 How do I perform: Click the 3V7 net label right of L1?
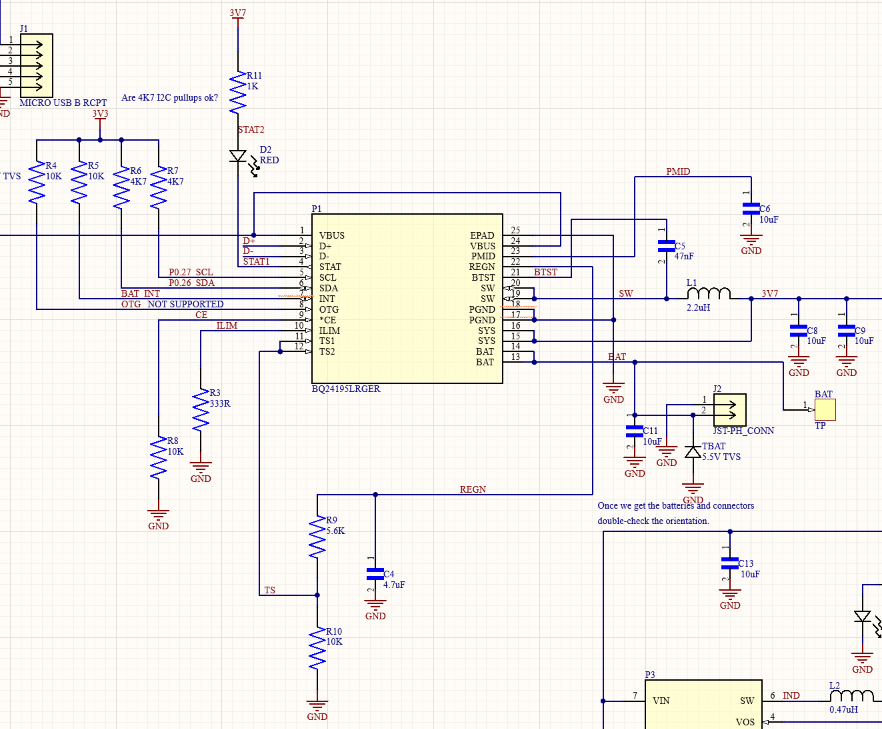[x=770, y=294]
